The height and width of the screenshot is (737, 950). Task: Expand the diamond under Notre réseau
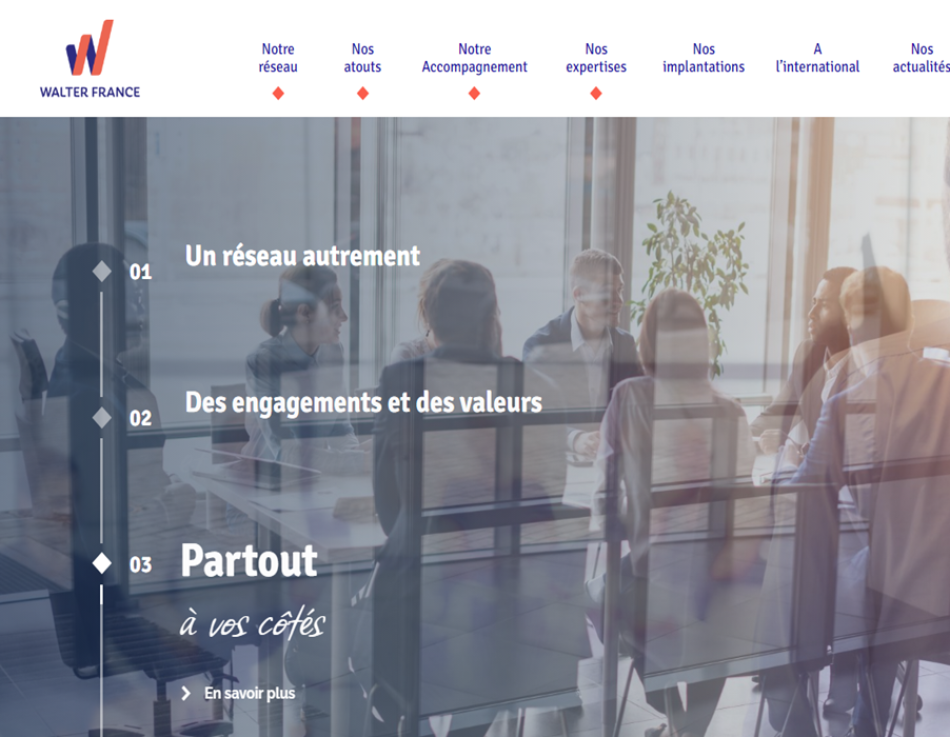pos(278,93)
